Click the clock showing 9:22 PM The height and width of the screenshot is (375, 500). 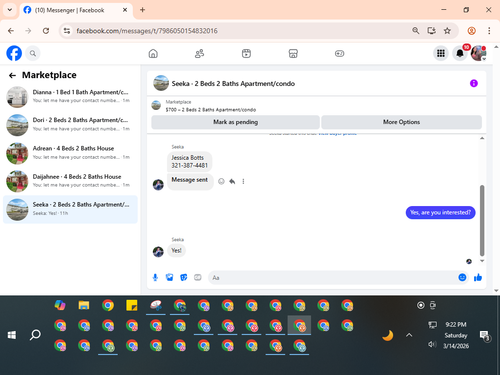(x=456, y=325)
